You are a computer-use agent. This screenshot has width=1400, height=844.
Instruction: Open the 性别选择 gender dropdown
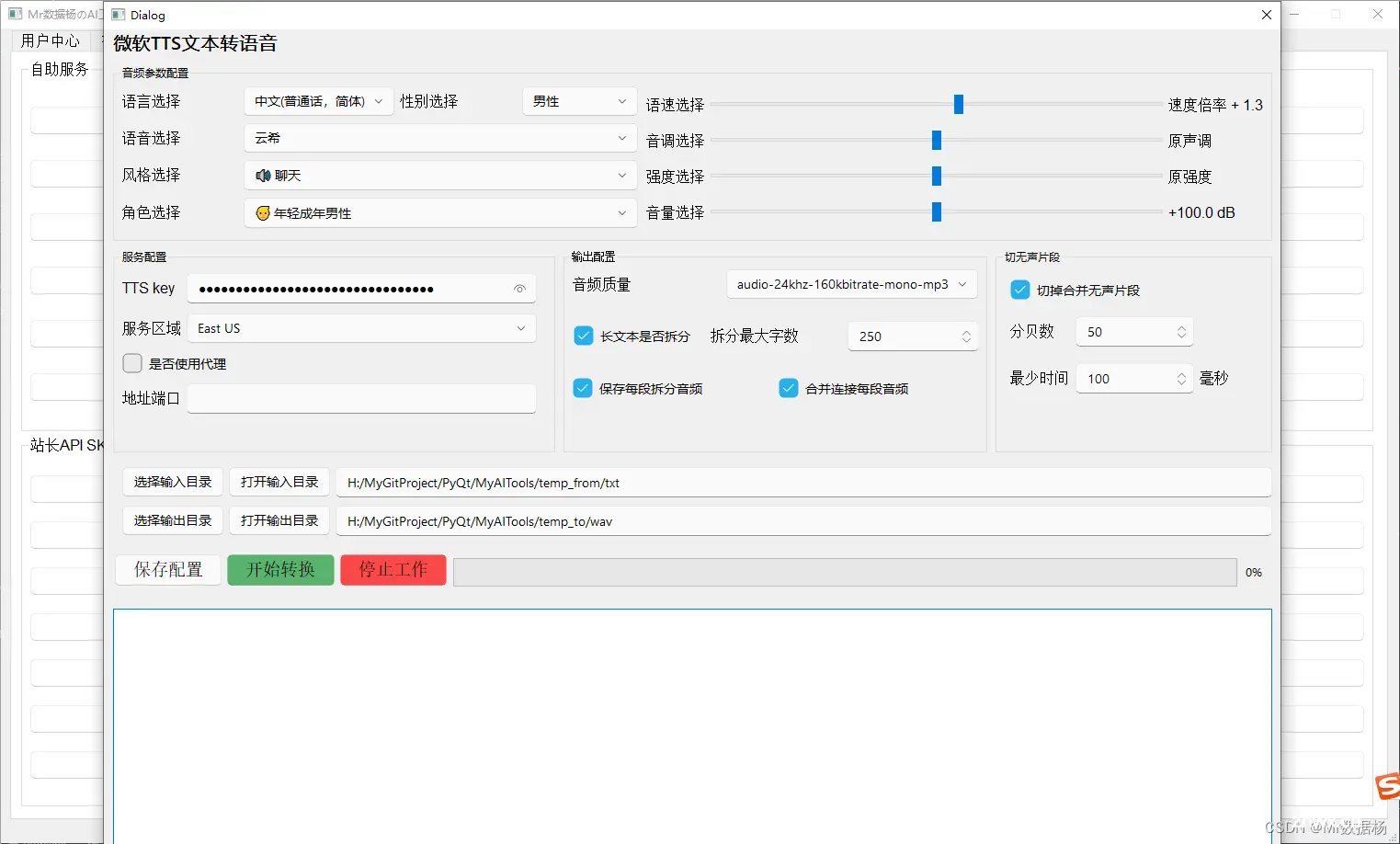coord(580,101)
